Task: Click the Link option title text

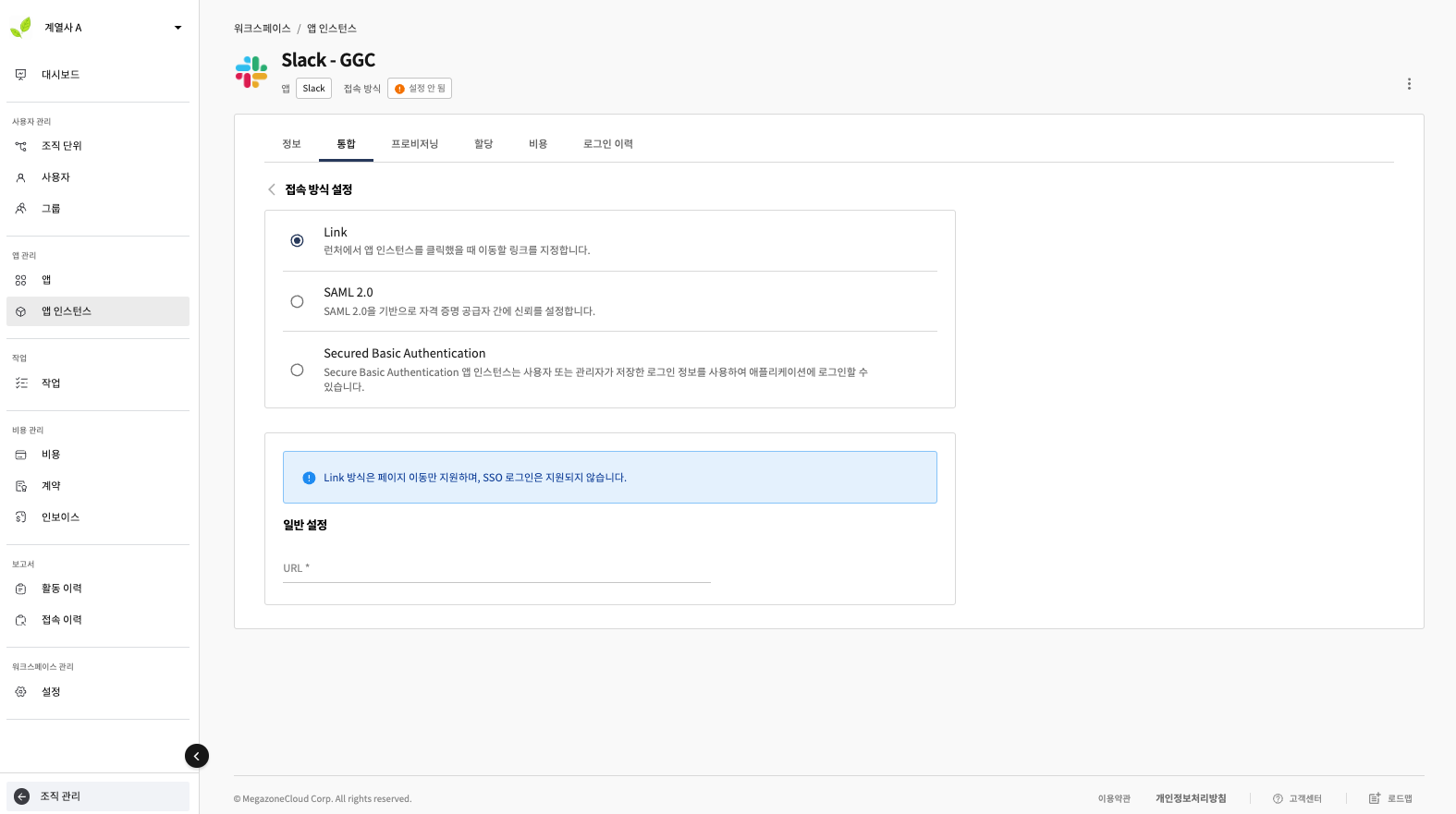Action: pyautogui.click(x=336, y=233)
